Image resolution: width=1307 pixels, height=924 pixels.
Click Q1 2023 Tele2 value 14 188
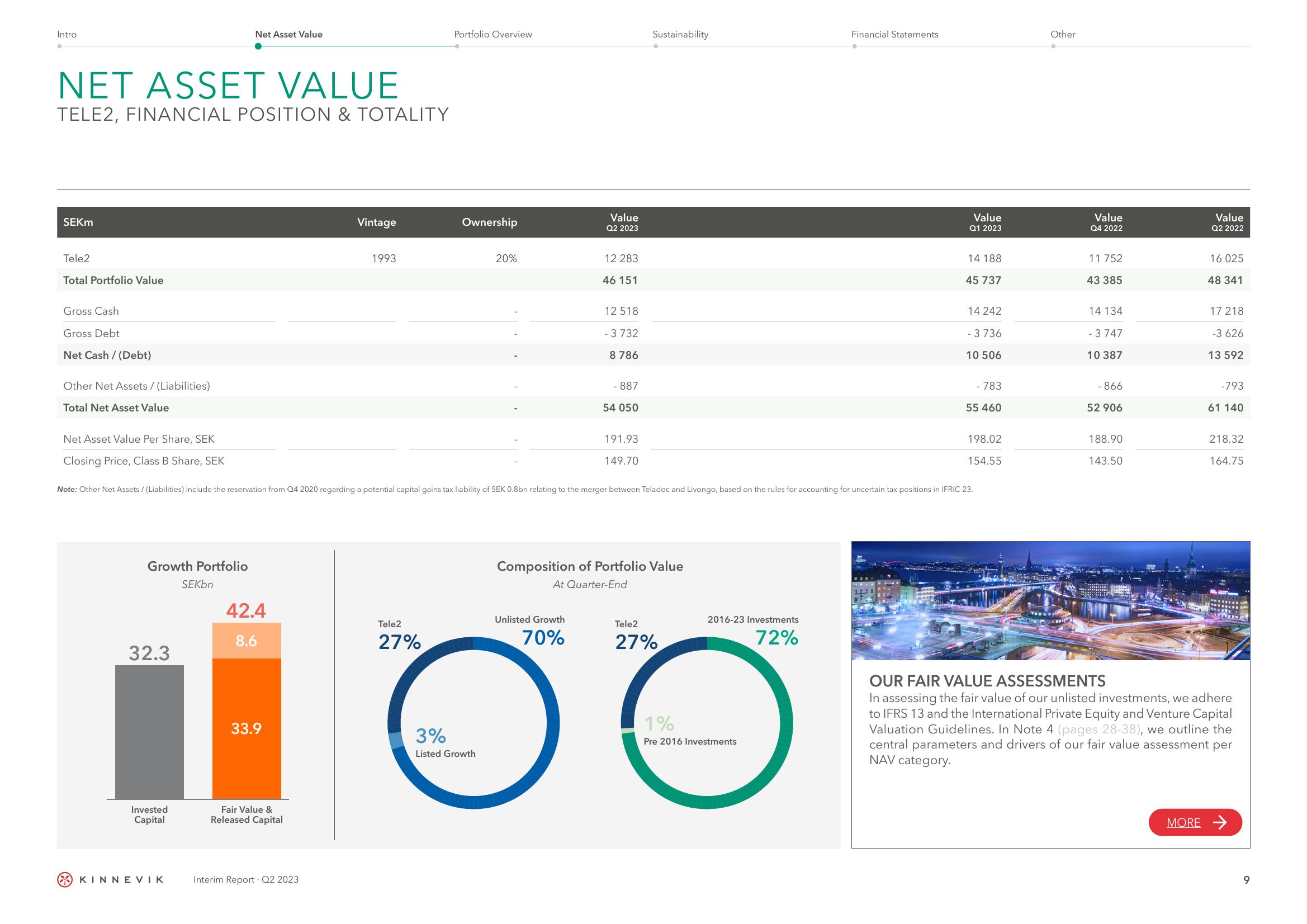coord(984,258)
